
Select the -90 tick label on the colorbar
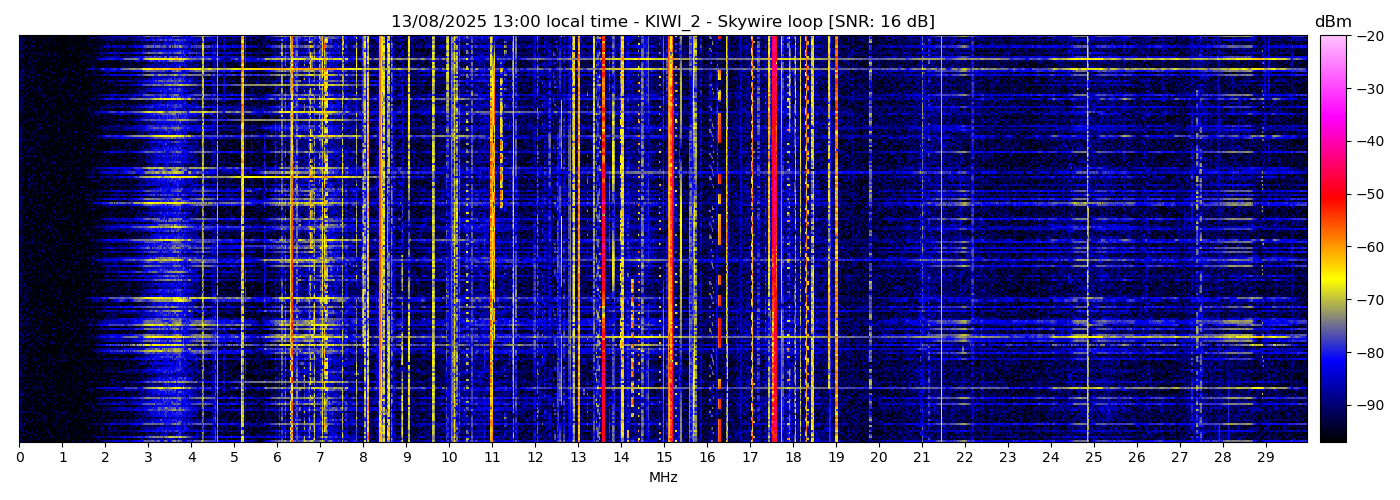tap(1369, 405)
